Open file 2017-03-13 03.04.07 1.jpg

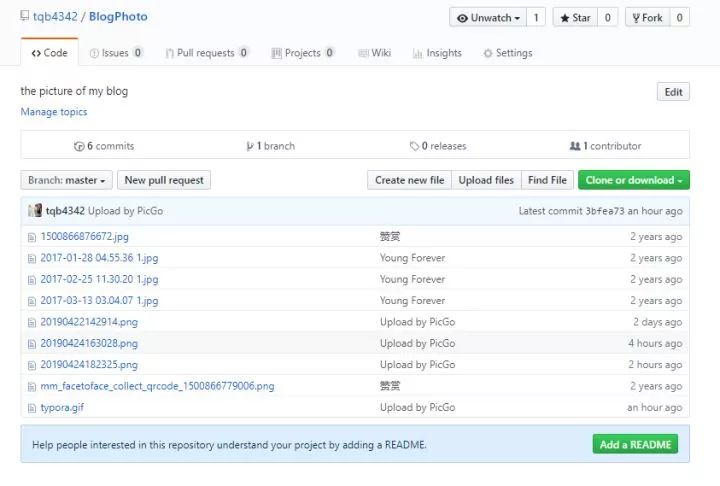point(99,300)
